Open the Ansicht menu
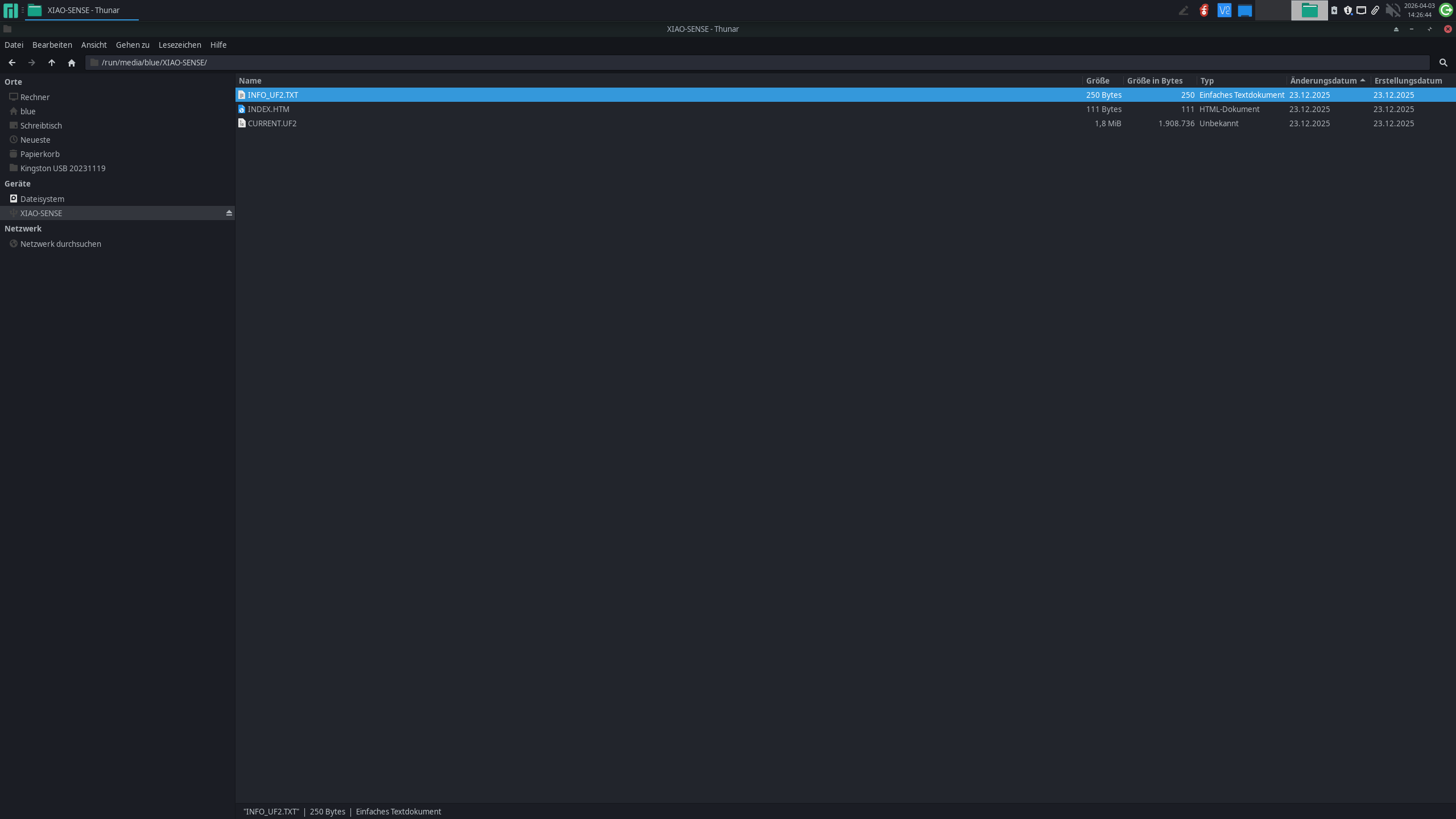1456x819 pixels. point(94,45)
